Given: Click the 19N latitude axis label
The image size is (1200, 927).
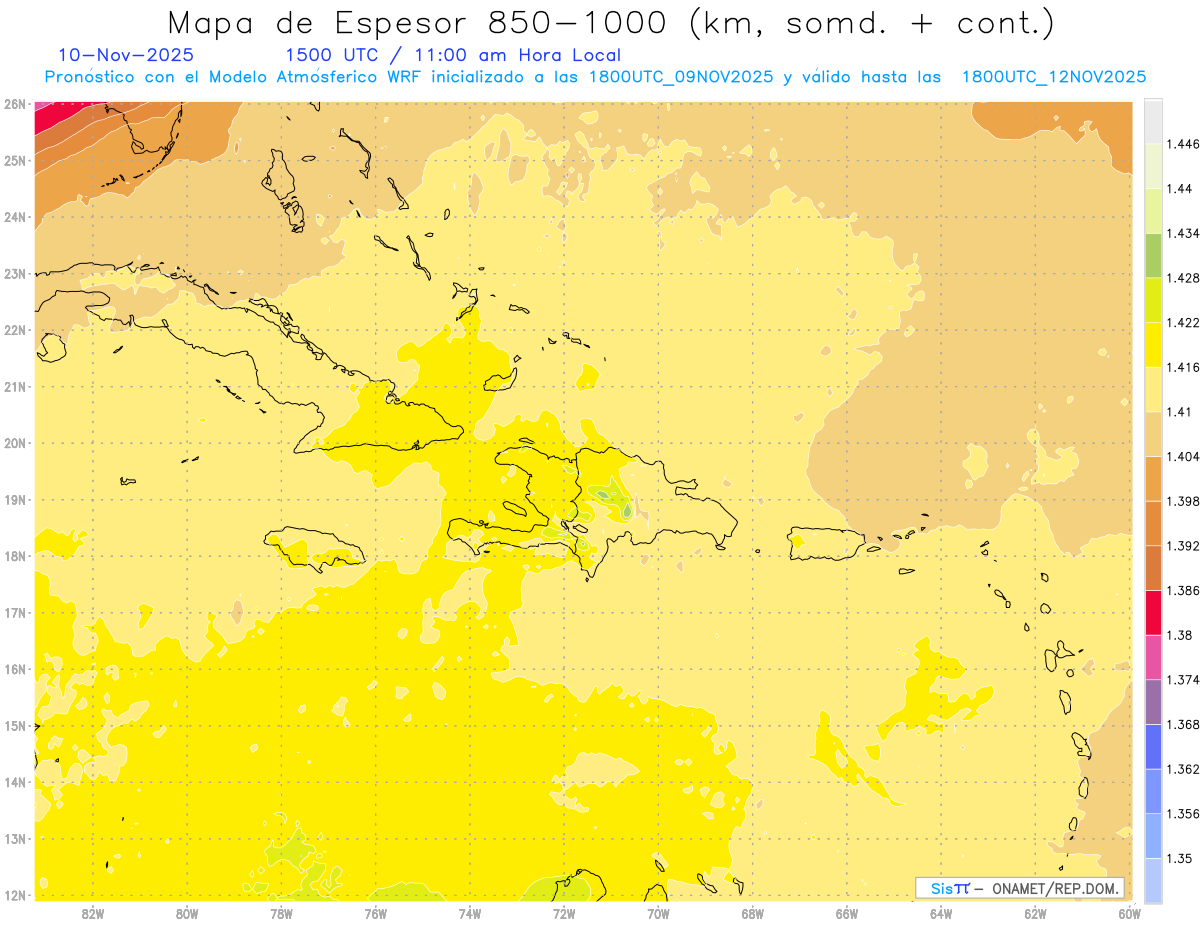Looking at the screenshot, I should [14, 499].
